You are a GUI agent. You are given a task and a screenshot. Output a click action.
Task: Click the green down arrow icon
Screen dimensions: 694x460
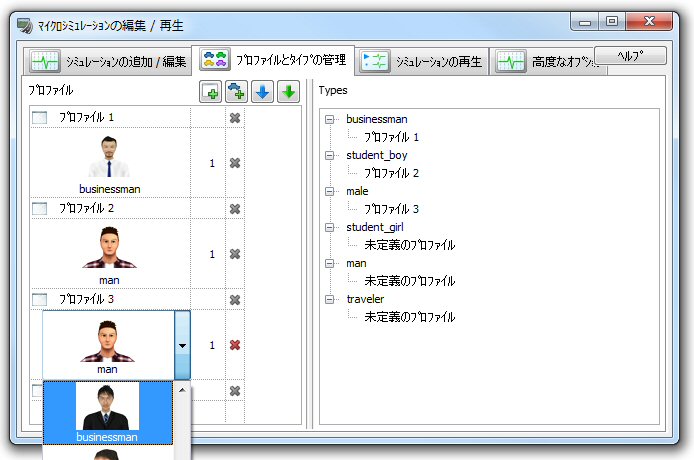tap(289, 92)
